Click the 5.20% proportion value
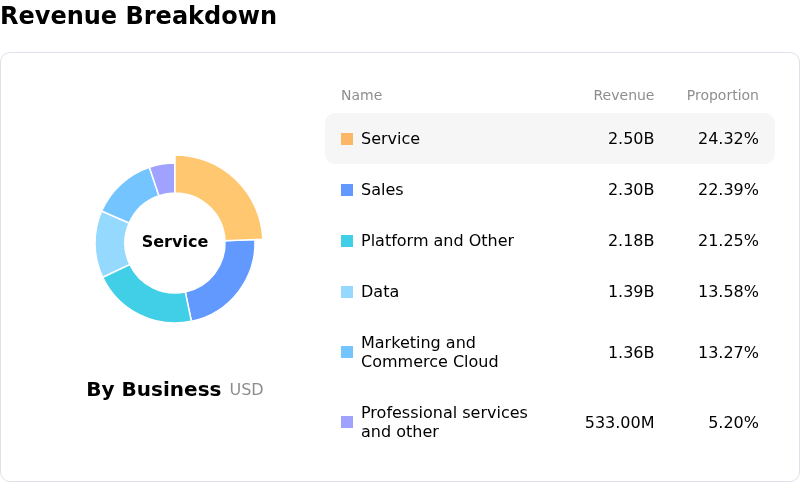 point(733,422)
